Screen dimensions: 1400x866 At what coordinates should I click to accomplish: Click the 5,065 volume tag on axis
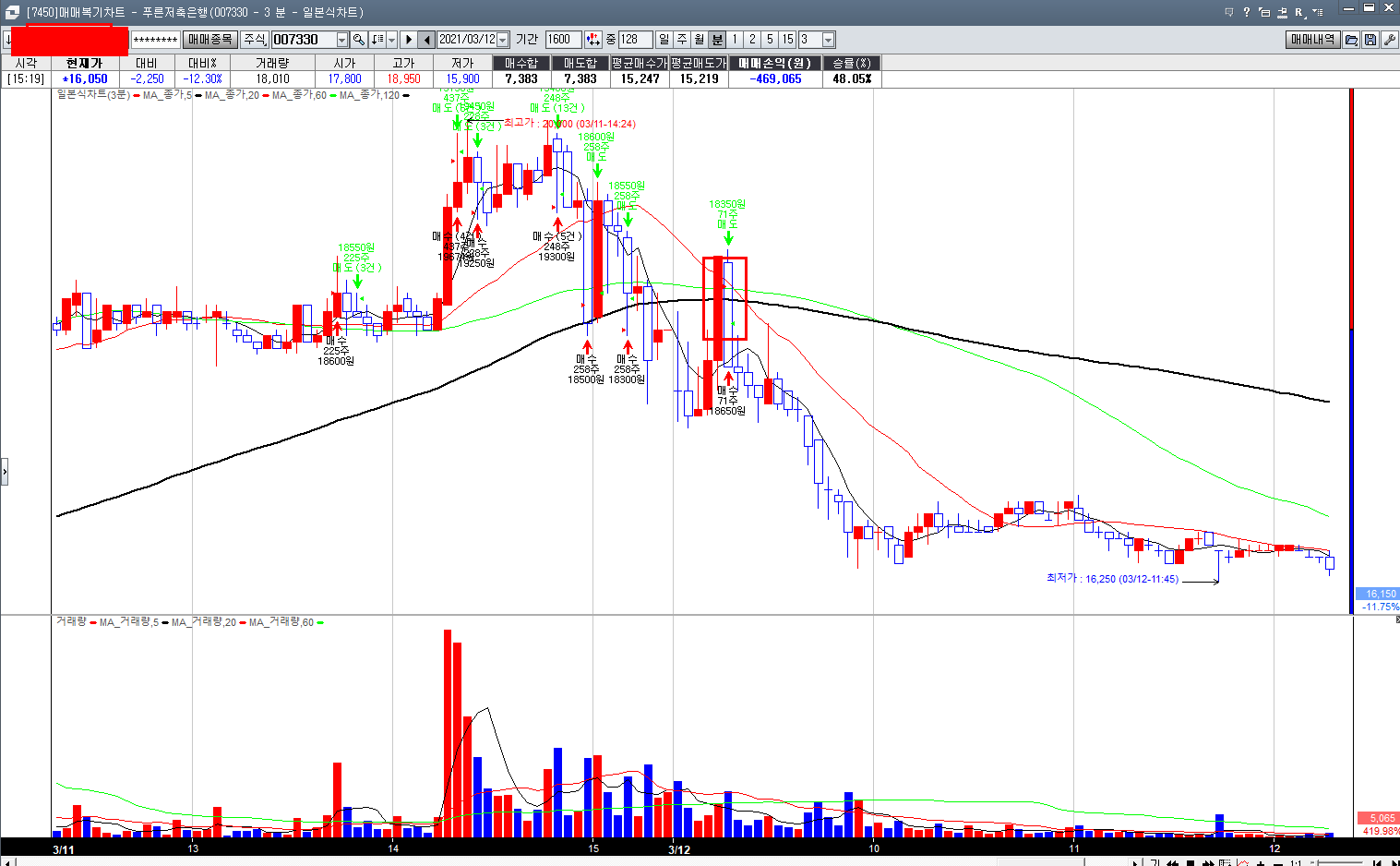(x=1379, y=818)
